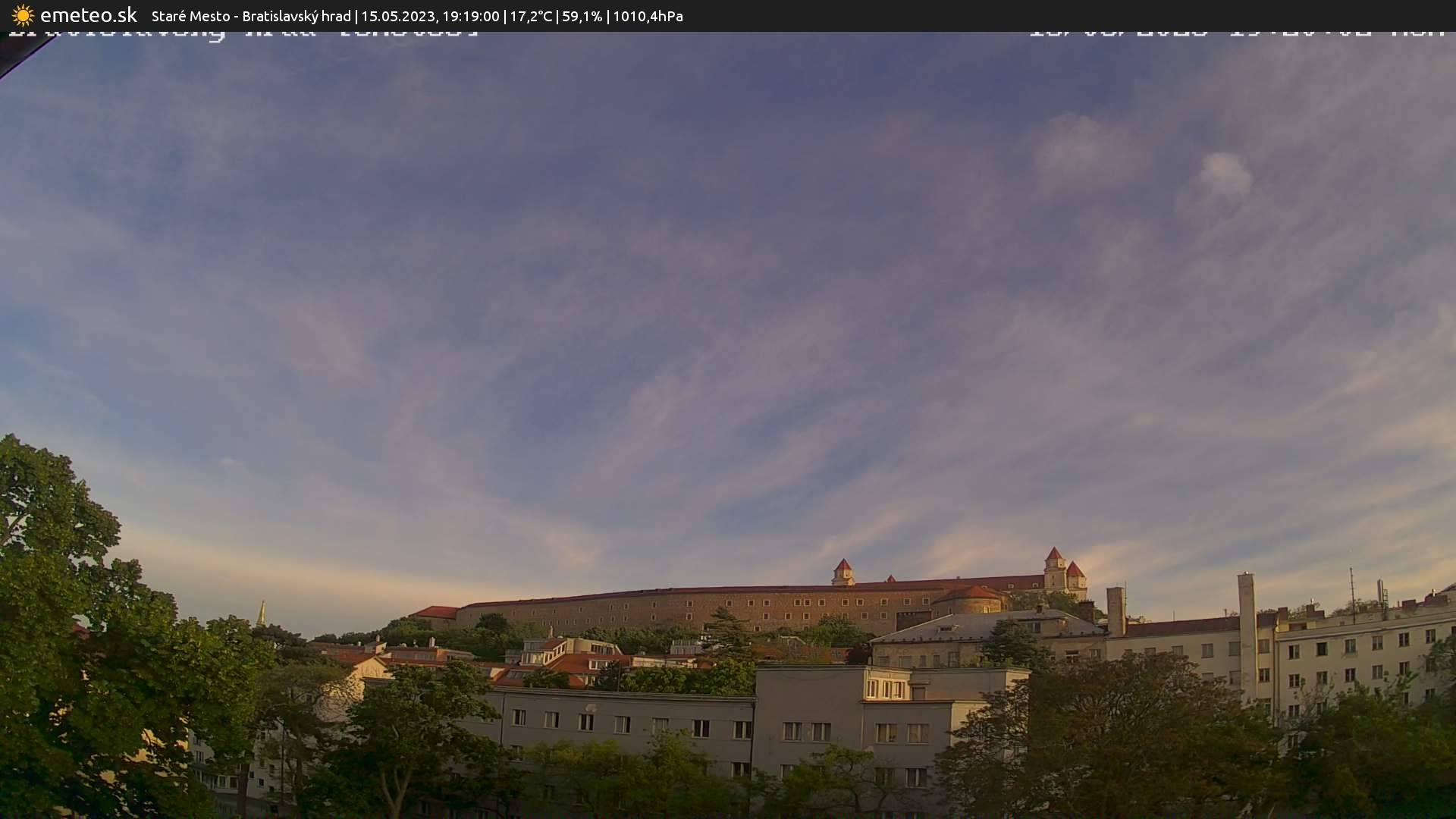Click the overlay date-time text top-right of image
The width and height of the screenshot is (1456, 819).
pyautogui.click(x=1236, y=32)
